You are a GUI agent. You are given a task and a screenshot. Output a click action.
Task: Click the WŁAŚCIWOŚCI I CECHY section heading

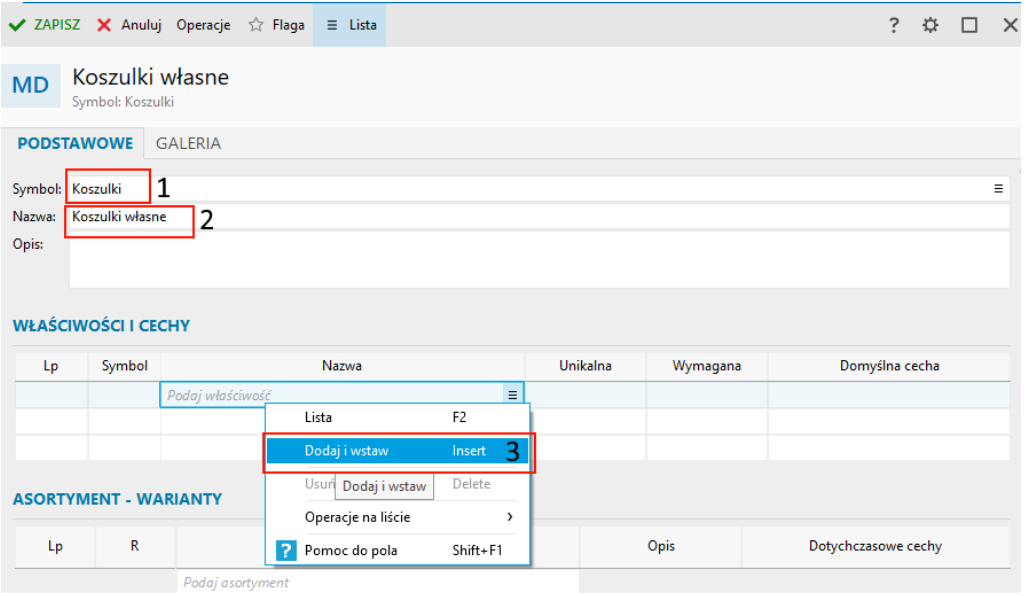pos(101,326)
